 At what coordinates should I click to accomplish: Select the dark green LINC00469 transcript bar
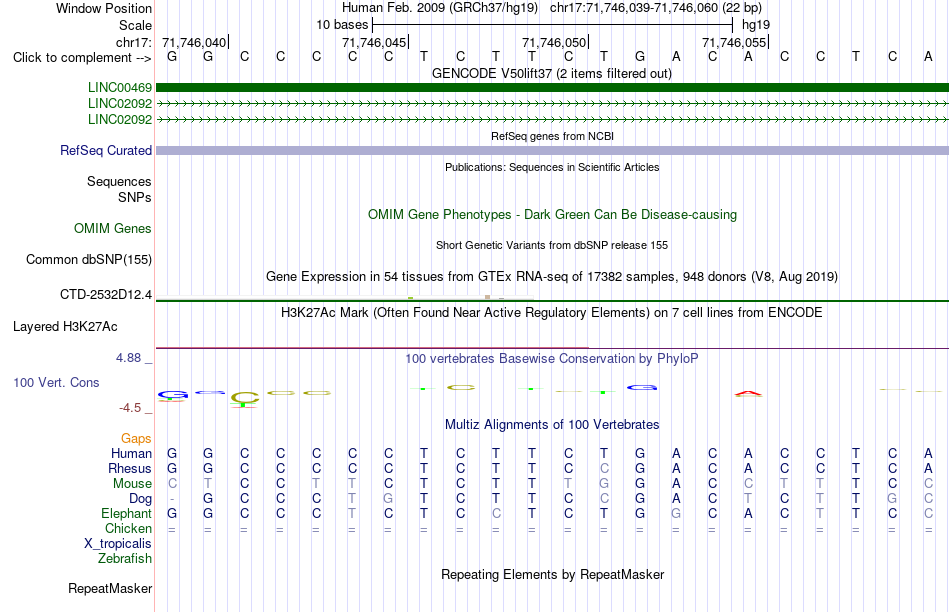[x=552, y=88]
